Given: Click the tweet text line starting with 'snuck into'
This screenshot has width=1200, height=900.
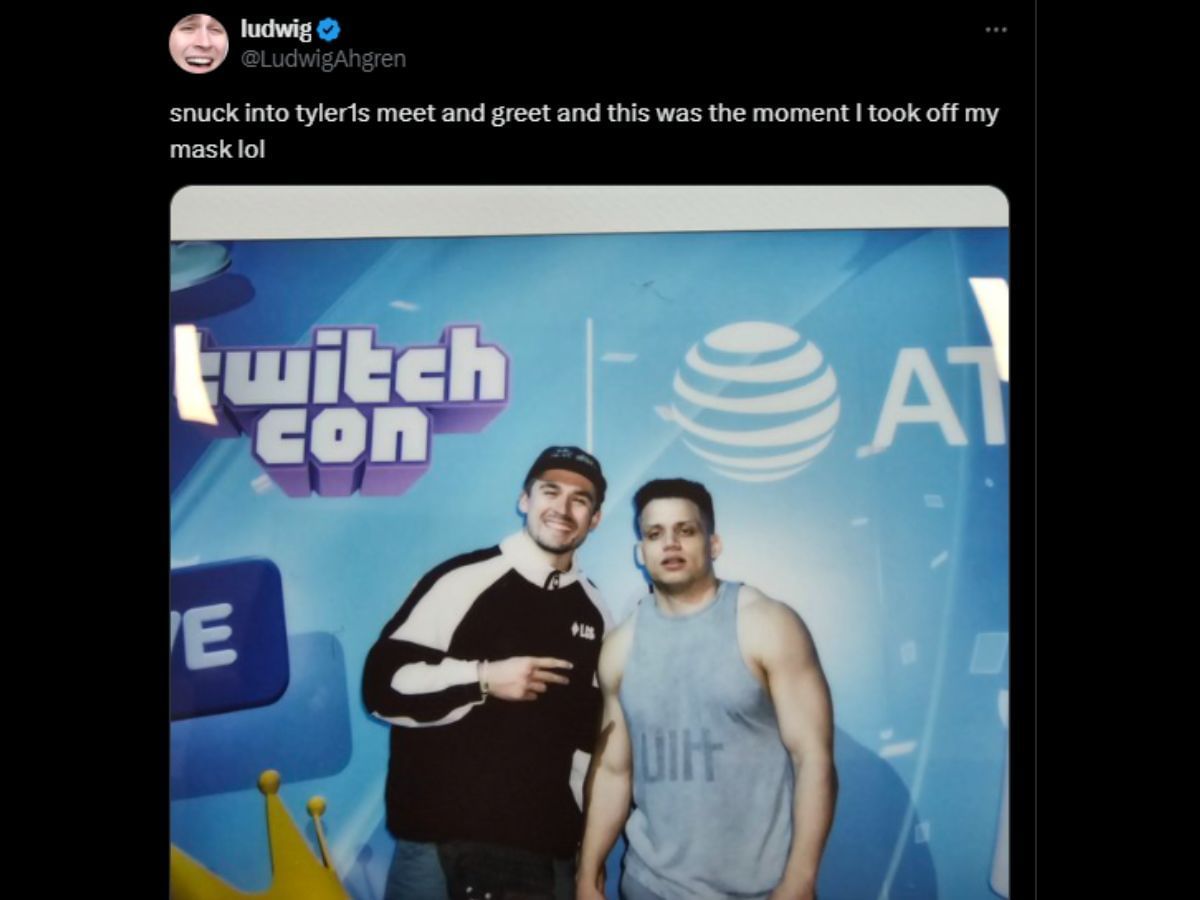Looking at the screenshot, I should point(400,114).
